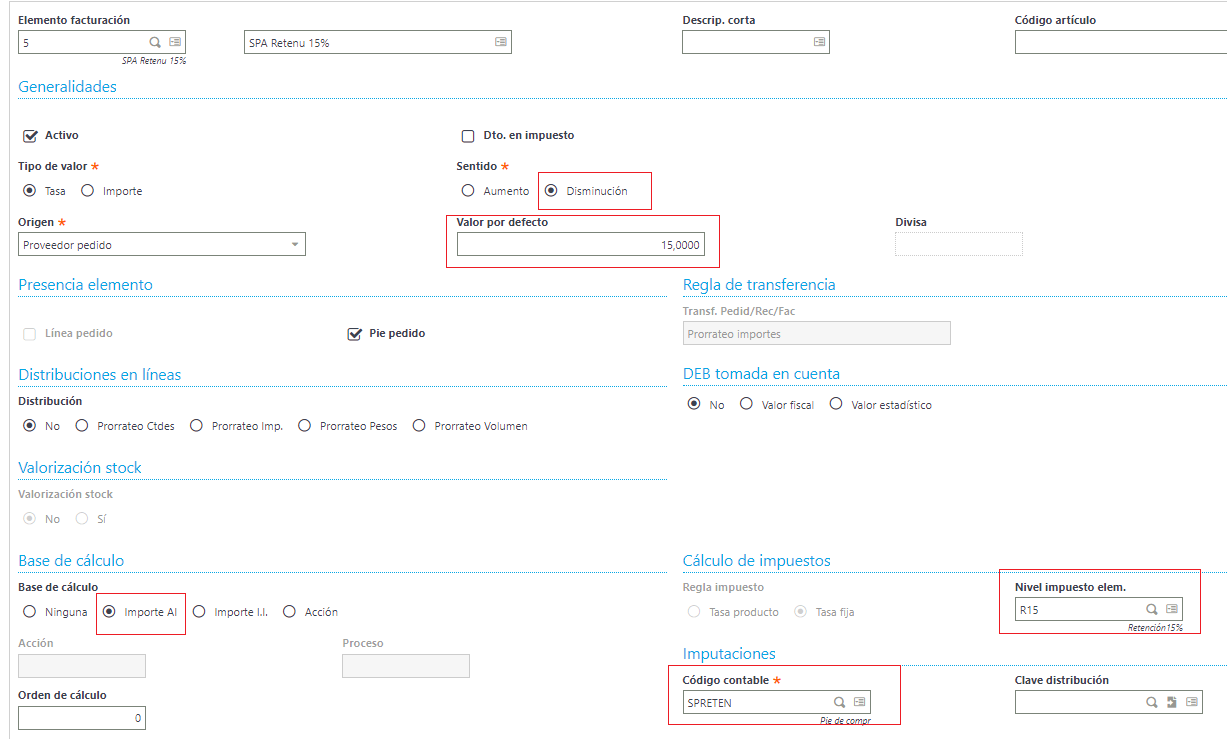
Task: Open the Origen dropdown list
Action: (x=162, y=244)
